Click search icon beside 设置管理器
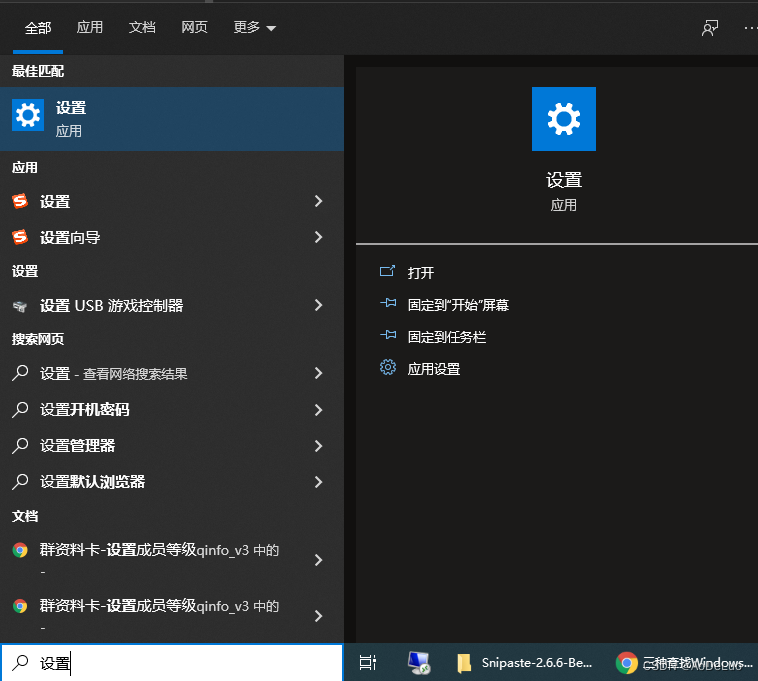758x681 pixels. (x=20, y=446)
